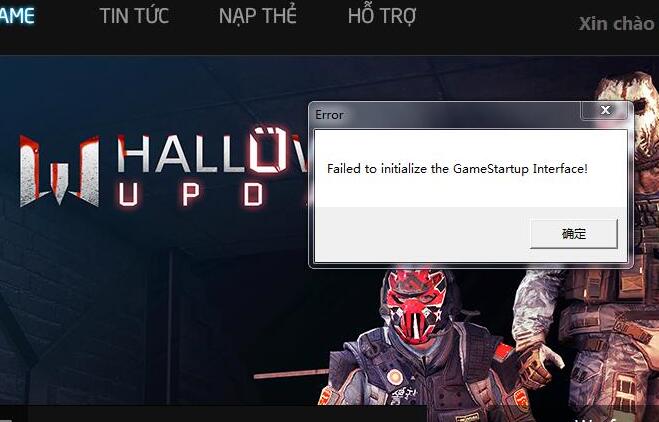The height and width of the screenshot is (422, 659).
Task: Click the round badge on soldier's chest
Action: (x=395, y=377)
